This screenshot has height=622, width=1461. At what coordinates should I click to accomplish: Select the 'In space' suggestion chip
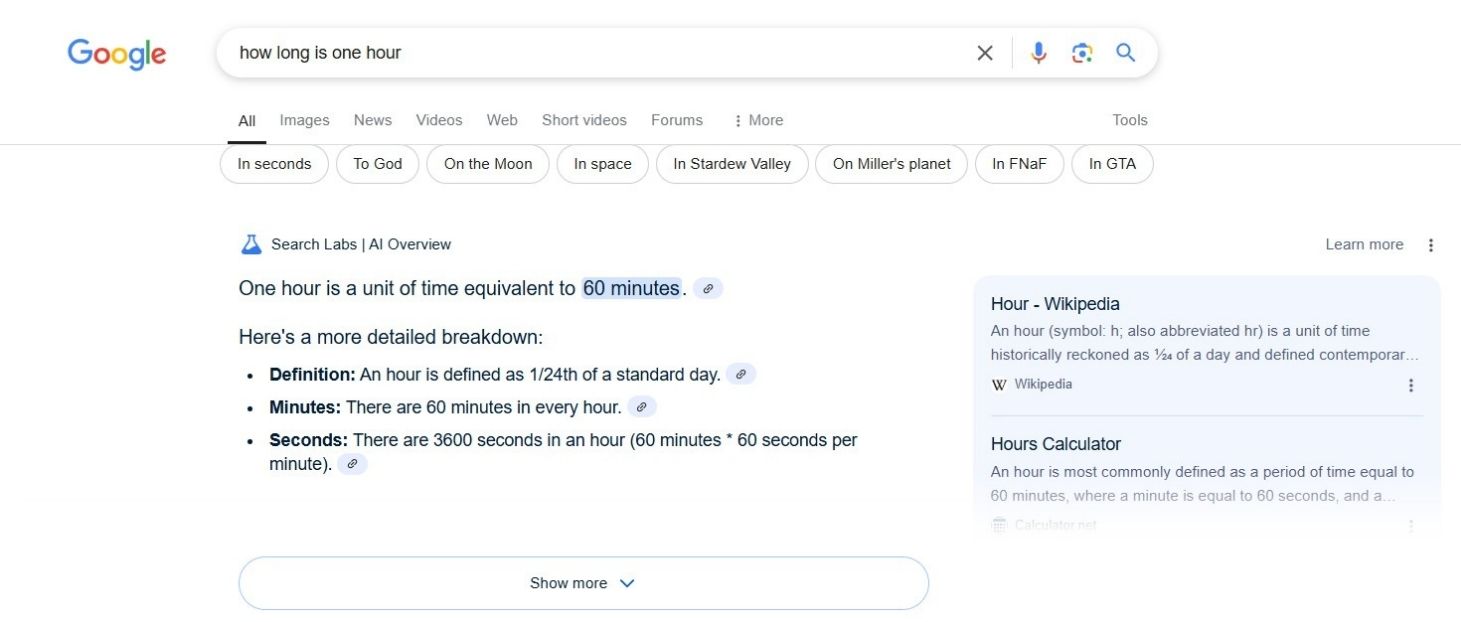pyautogui.click(x=602, y=164)
